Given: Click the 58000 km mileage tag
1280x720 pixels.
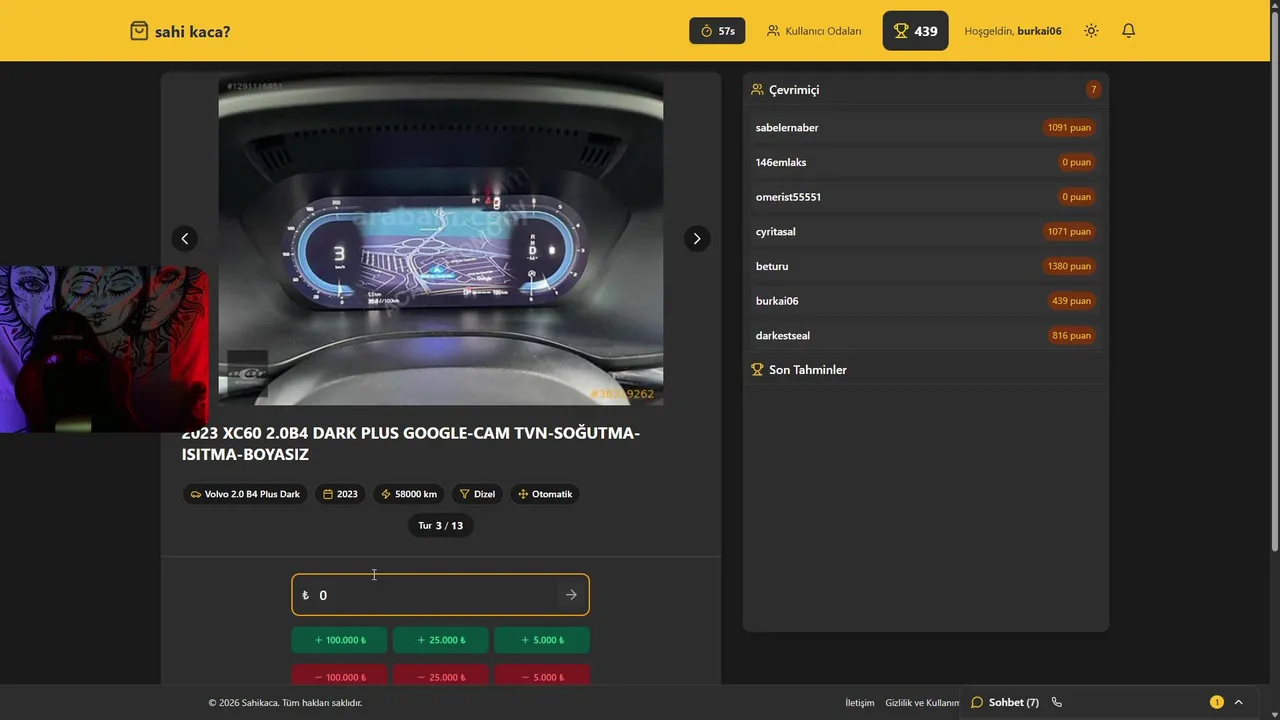Looking at the screenshot, I should pyautogui.click(x=409, y=494).
